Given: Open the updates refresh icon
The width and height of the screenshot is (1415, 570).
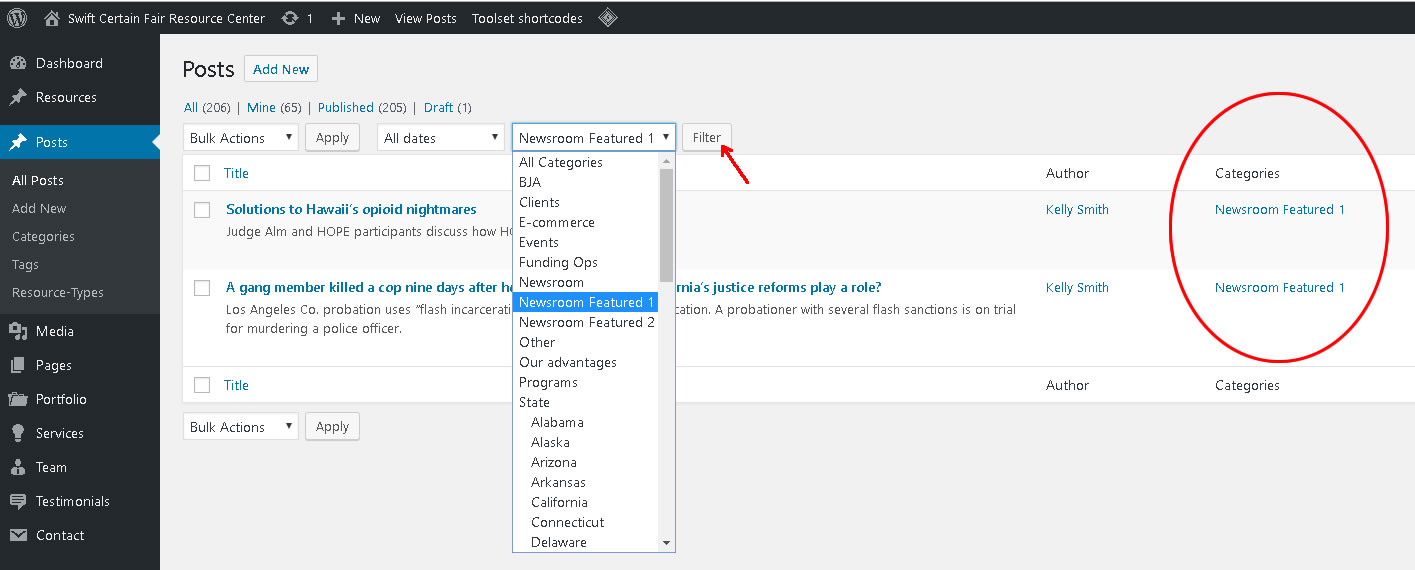Looking at the screenshot, I should click(x=290, y=18).
